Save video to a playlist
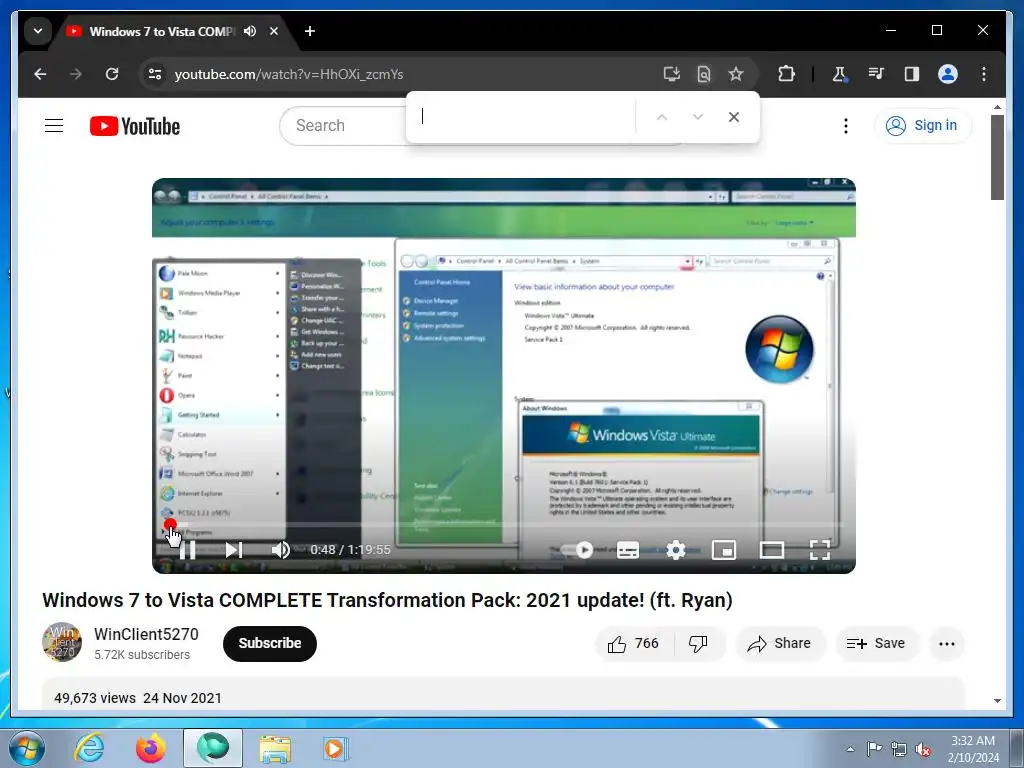This screenshot has height=768, width=1024. pos(876,644)
